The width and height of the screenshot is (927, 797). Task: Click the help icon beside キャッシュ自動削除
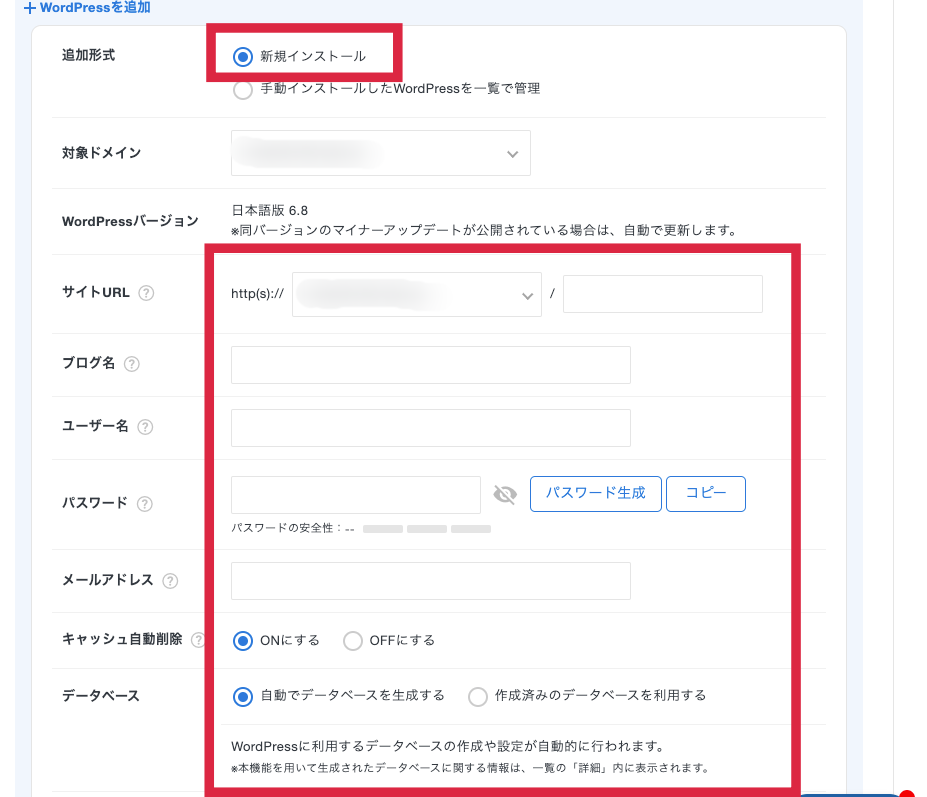click(198, 640)
